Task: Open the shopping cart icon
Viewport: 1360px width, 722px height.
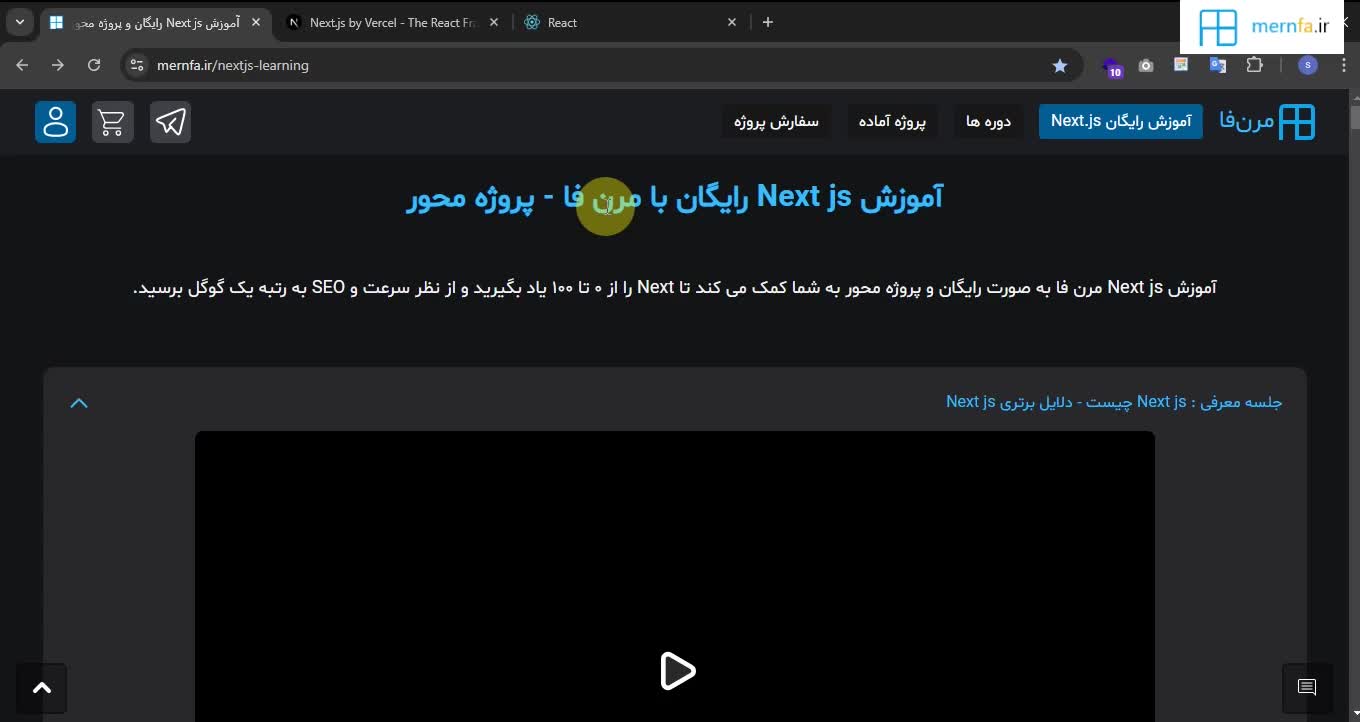Action: [112, 122]
